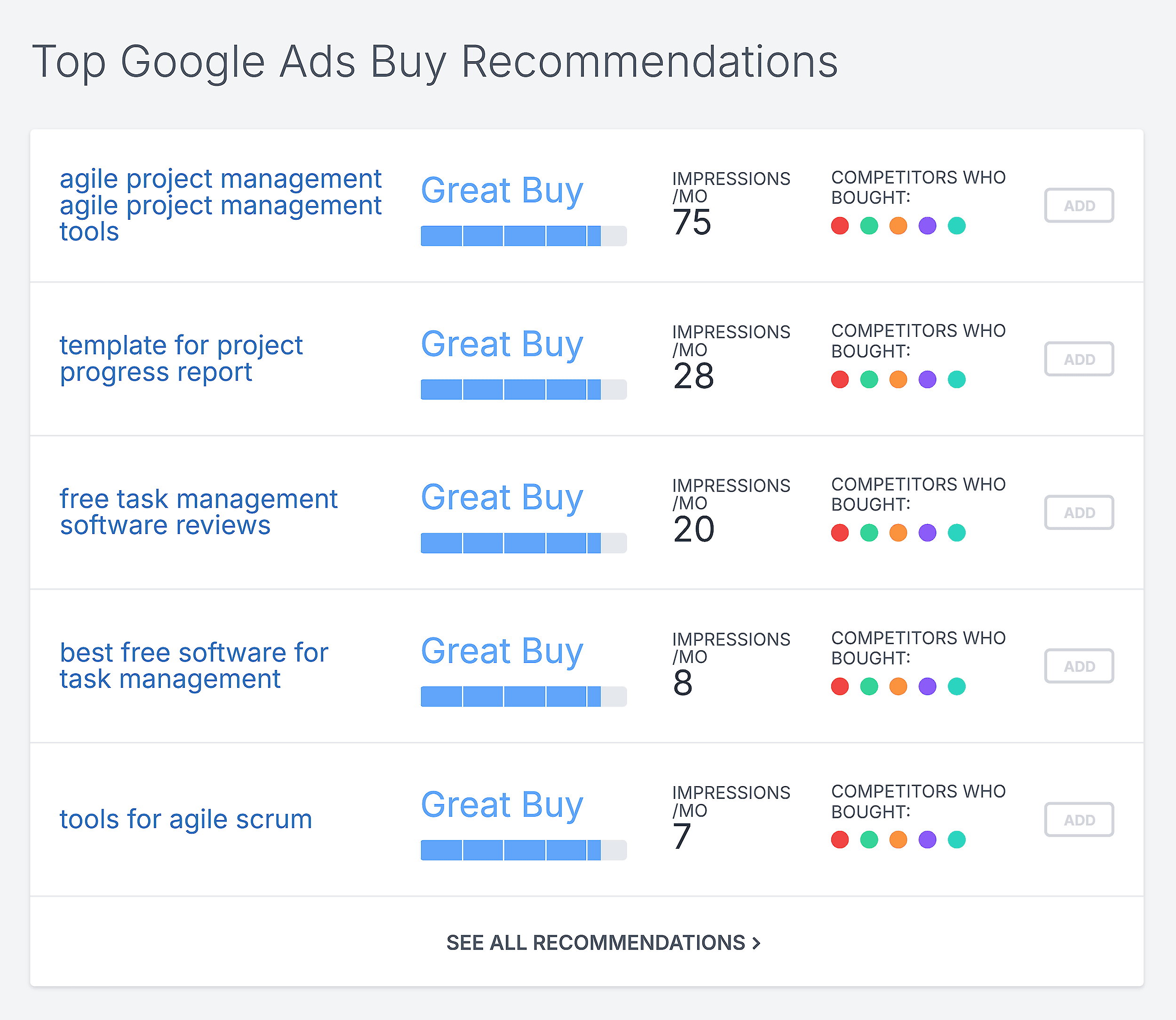Click the green competitor dot for template keyword row
The width and height of the screenshot is (1176, 1020).
(x=869, y=379)
